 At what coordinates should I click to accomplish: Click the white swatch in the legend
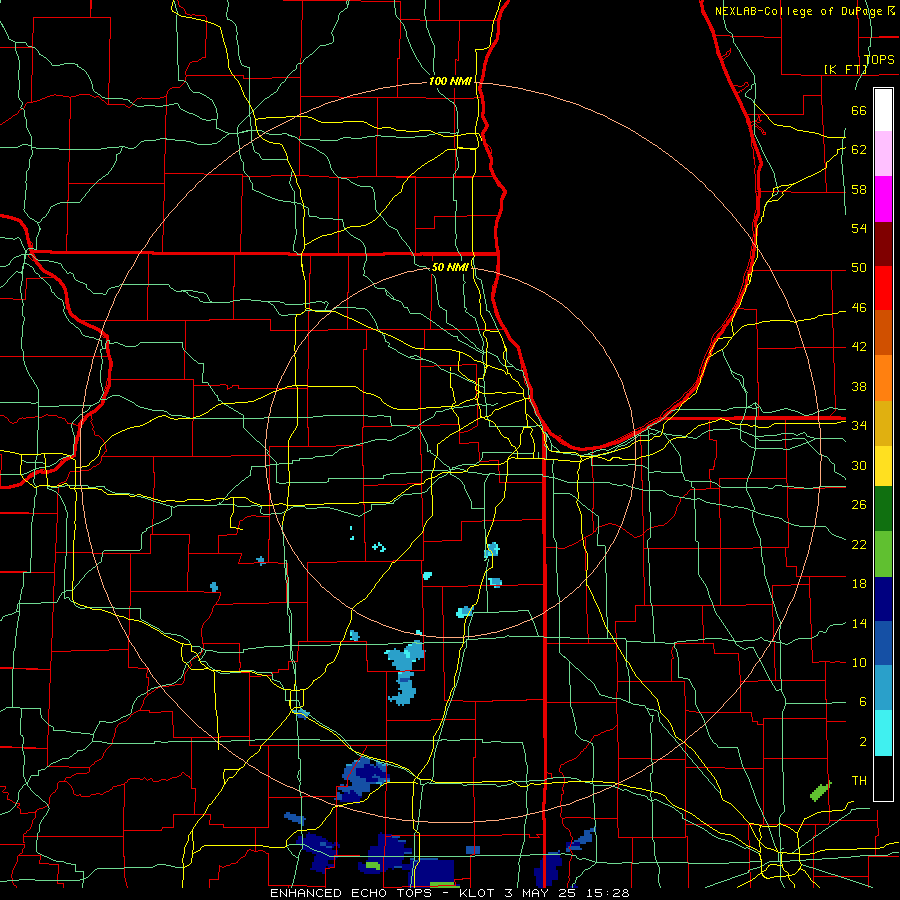883,110
